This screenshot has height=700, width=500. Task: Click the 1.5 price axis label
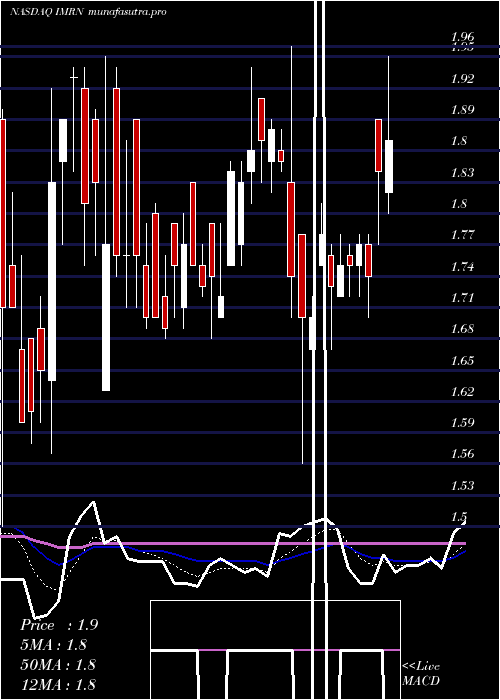[459, 517]
